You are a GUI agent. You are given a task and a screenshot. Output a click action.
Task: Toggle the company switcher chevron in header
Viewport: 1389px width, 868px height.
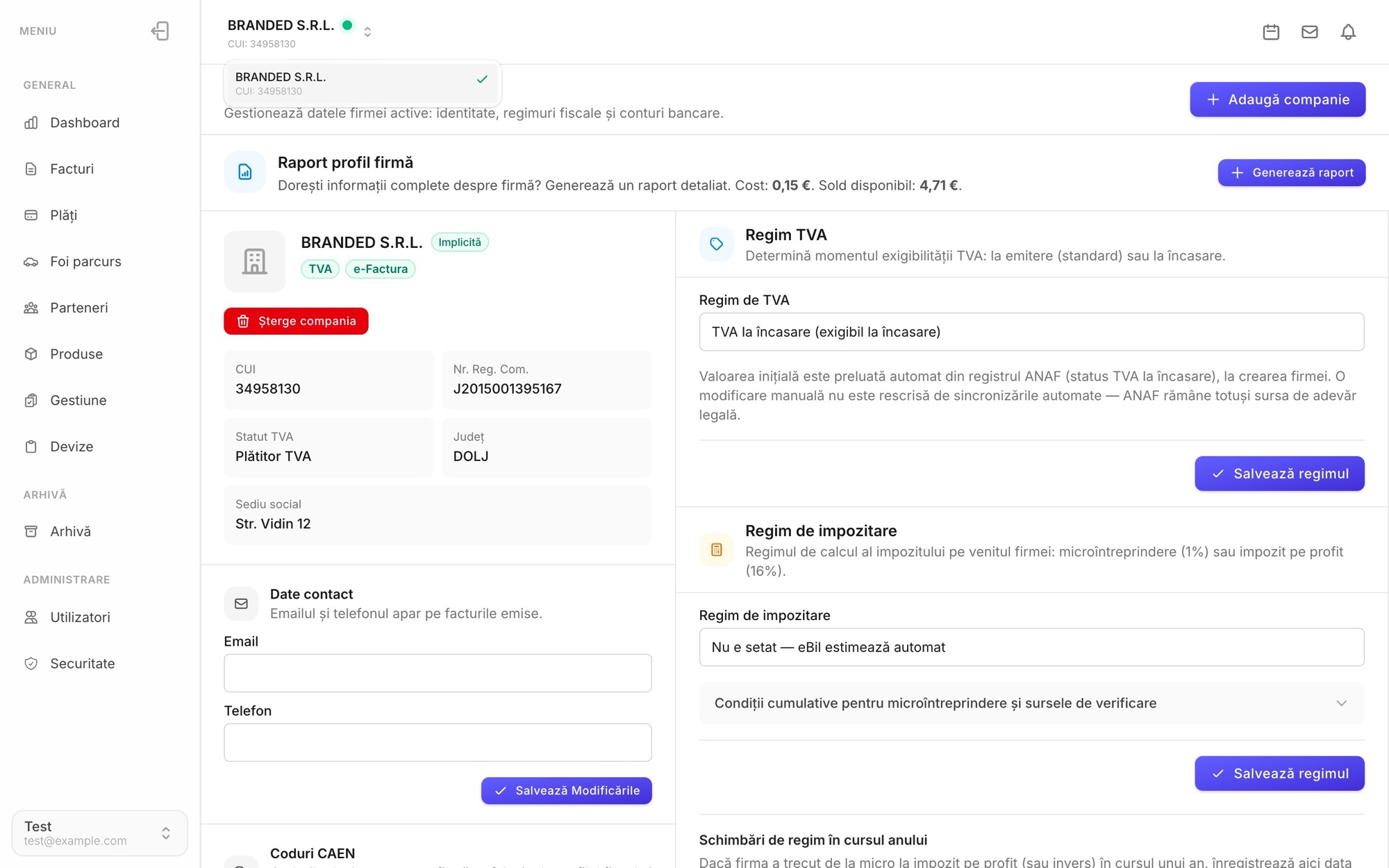click(x=367, y=32)
